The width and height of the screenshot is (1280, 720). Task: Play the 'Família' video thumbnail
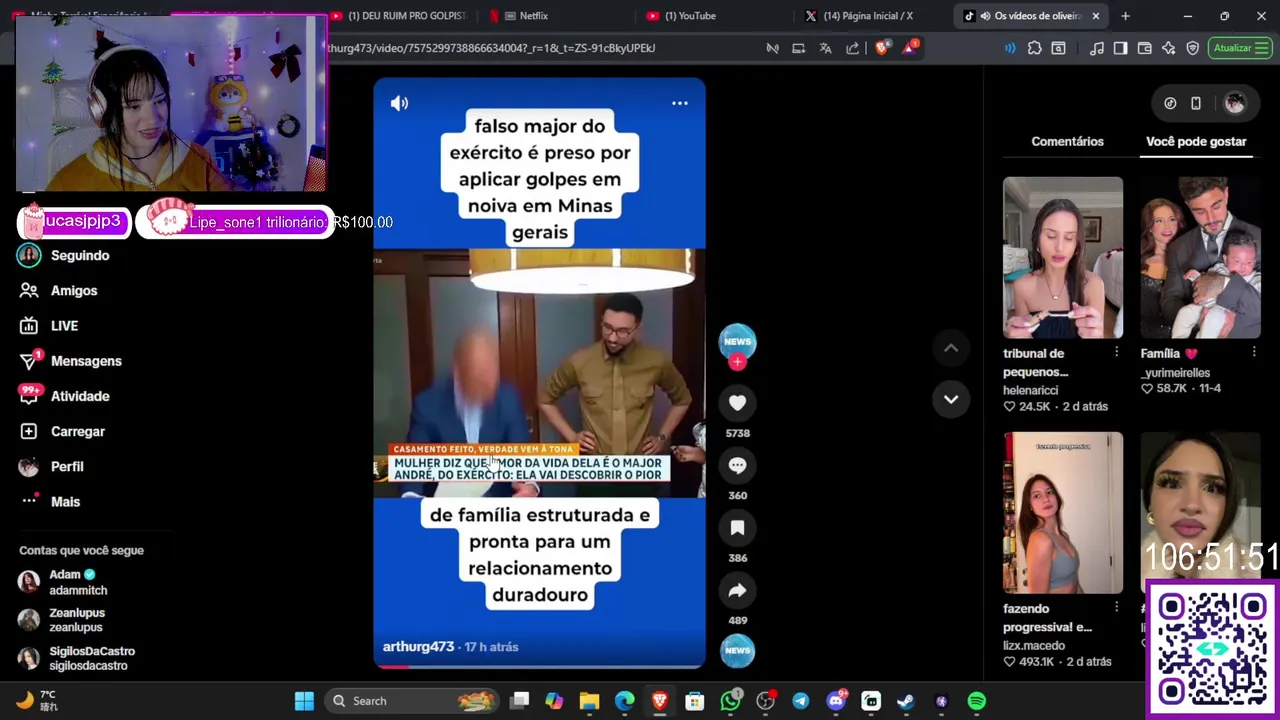coord(1200,258)
